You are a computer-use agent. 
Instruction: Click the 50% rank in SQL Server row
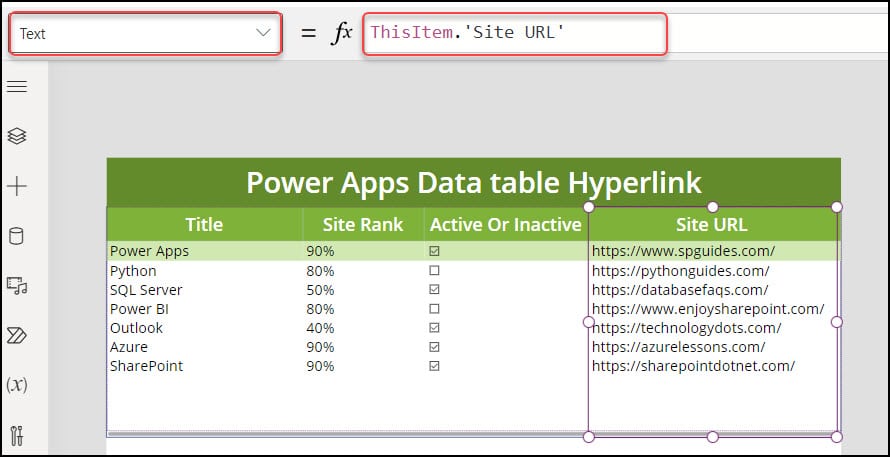pos(320,290)
